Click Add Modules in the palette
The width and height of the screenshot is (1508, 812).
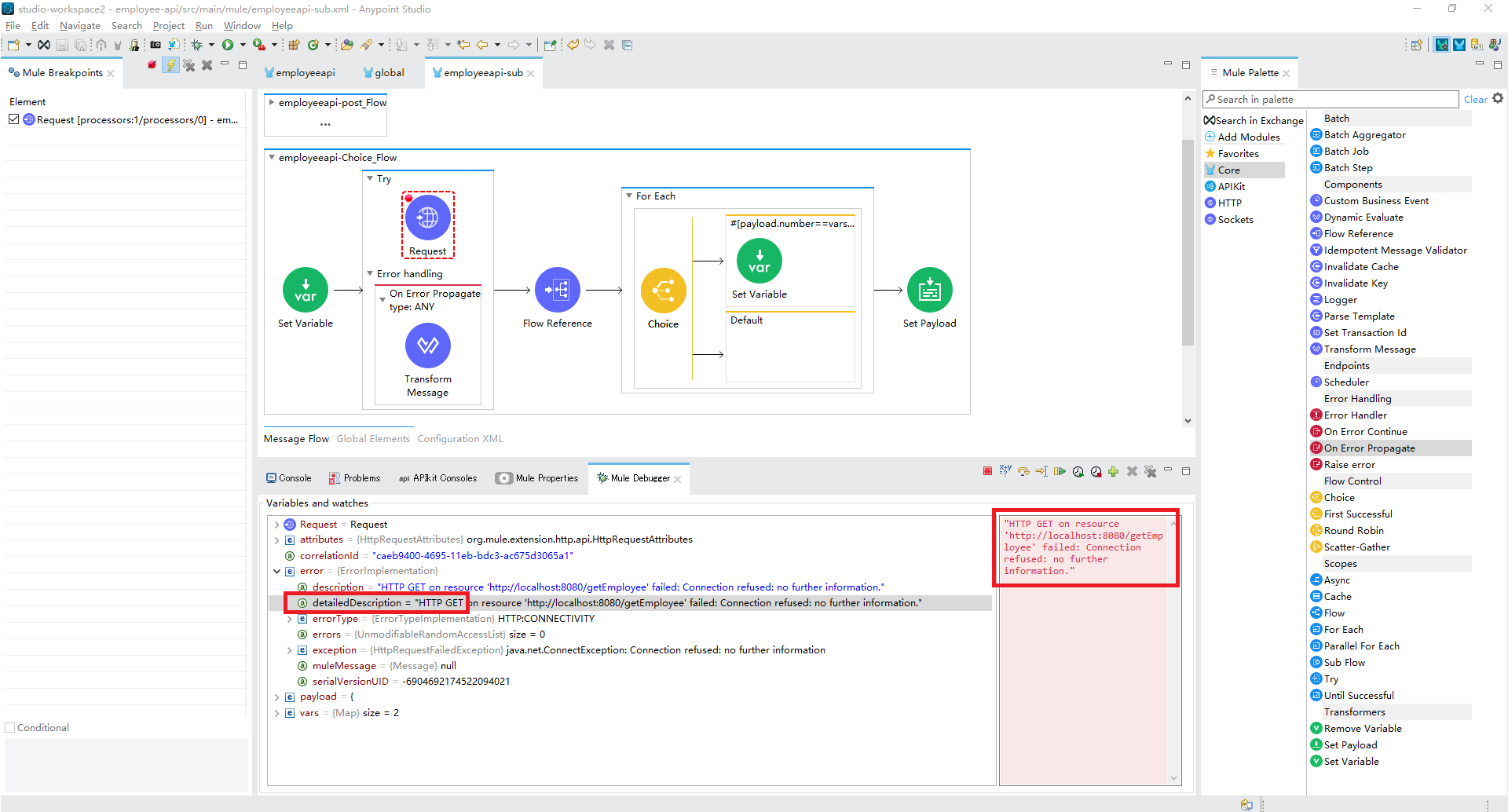1243,137
